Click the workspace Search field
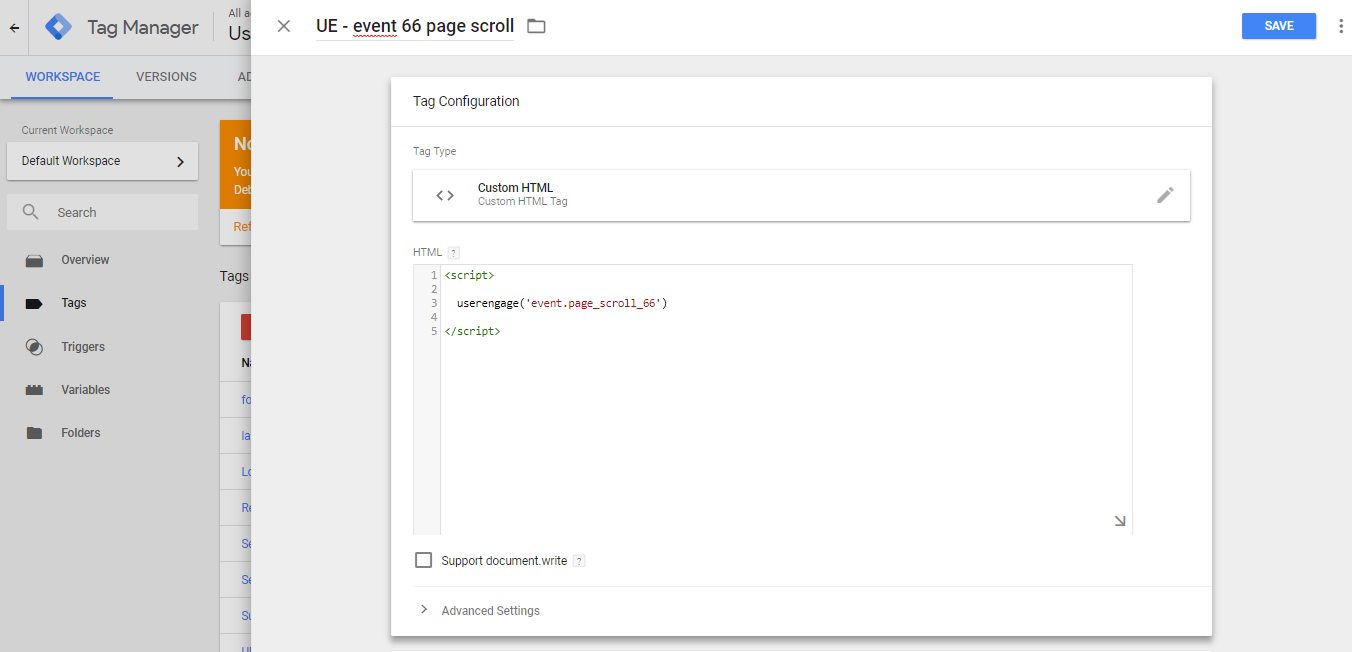The height and width of the screenshot is (652, 1352). [x=102, y=212]
